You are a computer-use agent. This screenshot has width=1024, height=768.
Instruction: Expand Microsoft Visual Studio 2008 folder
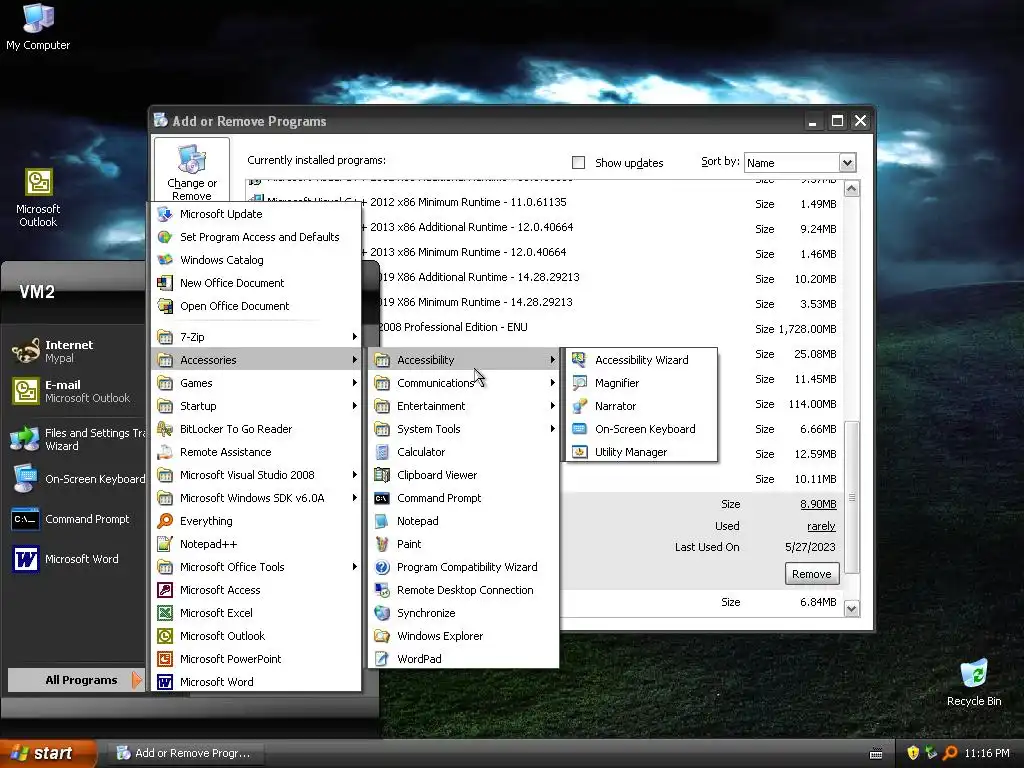coord(256,475)
